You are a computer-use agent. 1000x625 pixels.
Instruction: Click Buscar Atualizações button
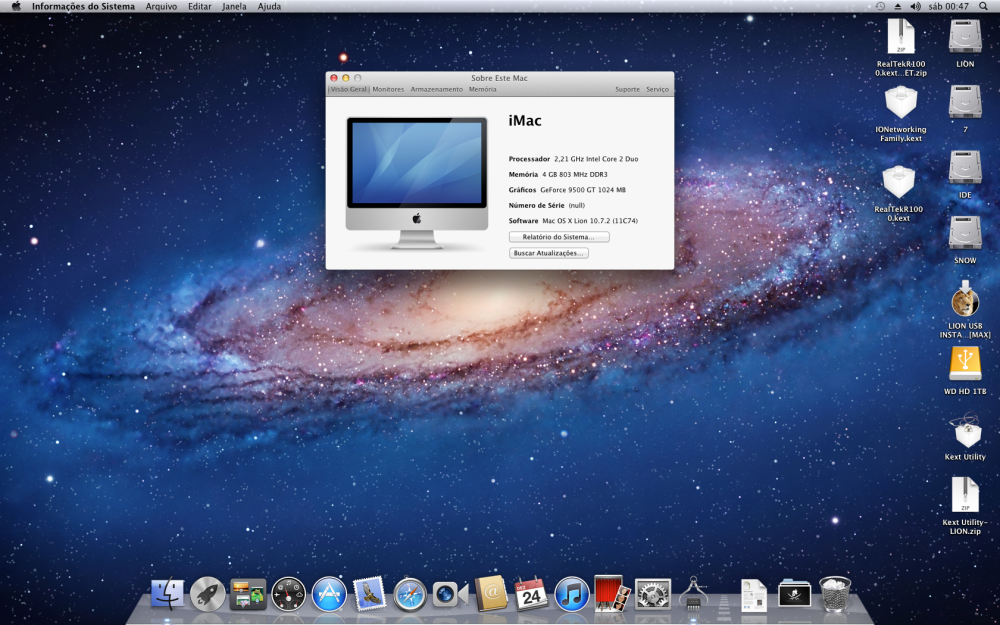coord(549,253)
